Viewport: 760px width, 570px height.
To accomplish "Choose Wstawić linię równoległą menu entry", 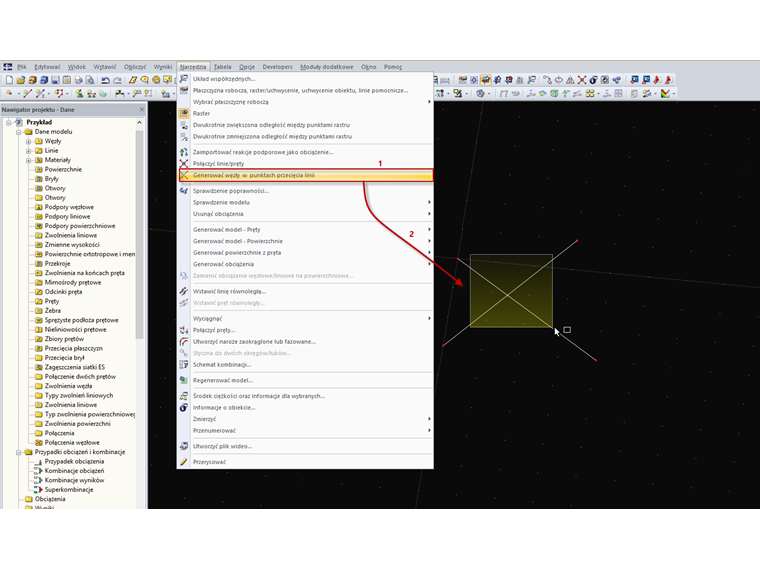I will click(x=306, y=291).
